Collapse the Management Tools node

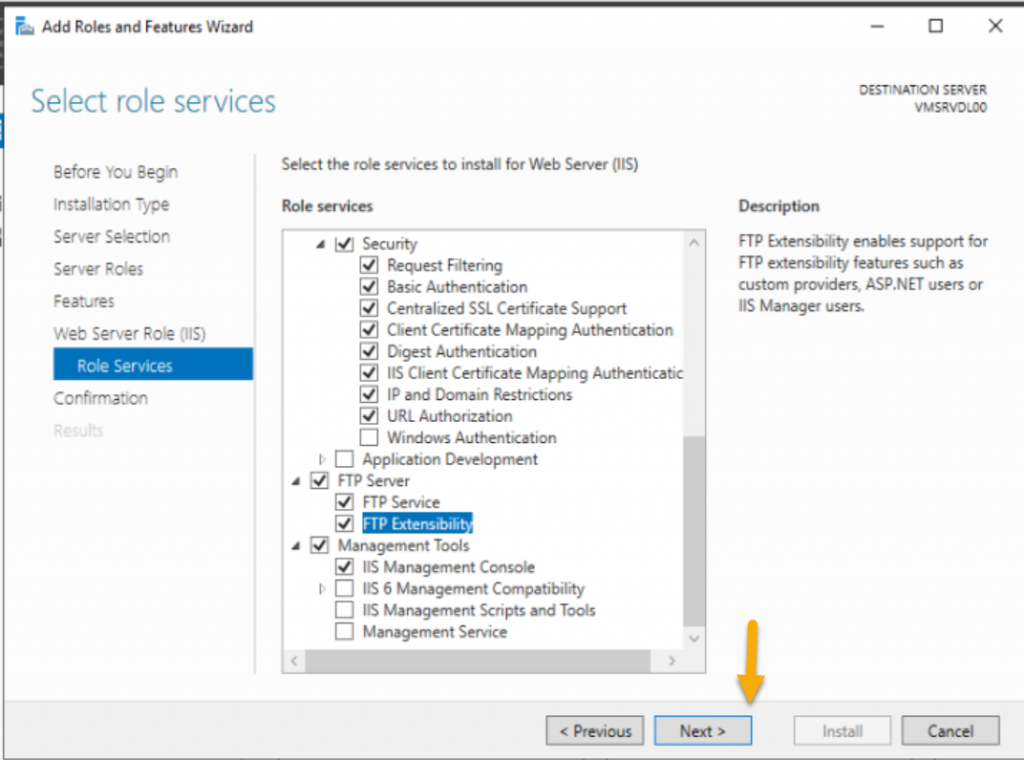(x=296, y=545)
